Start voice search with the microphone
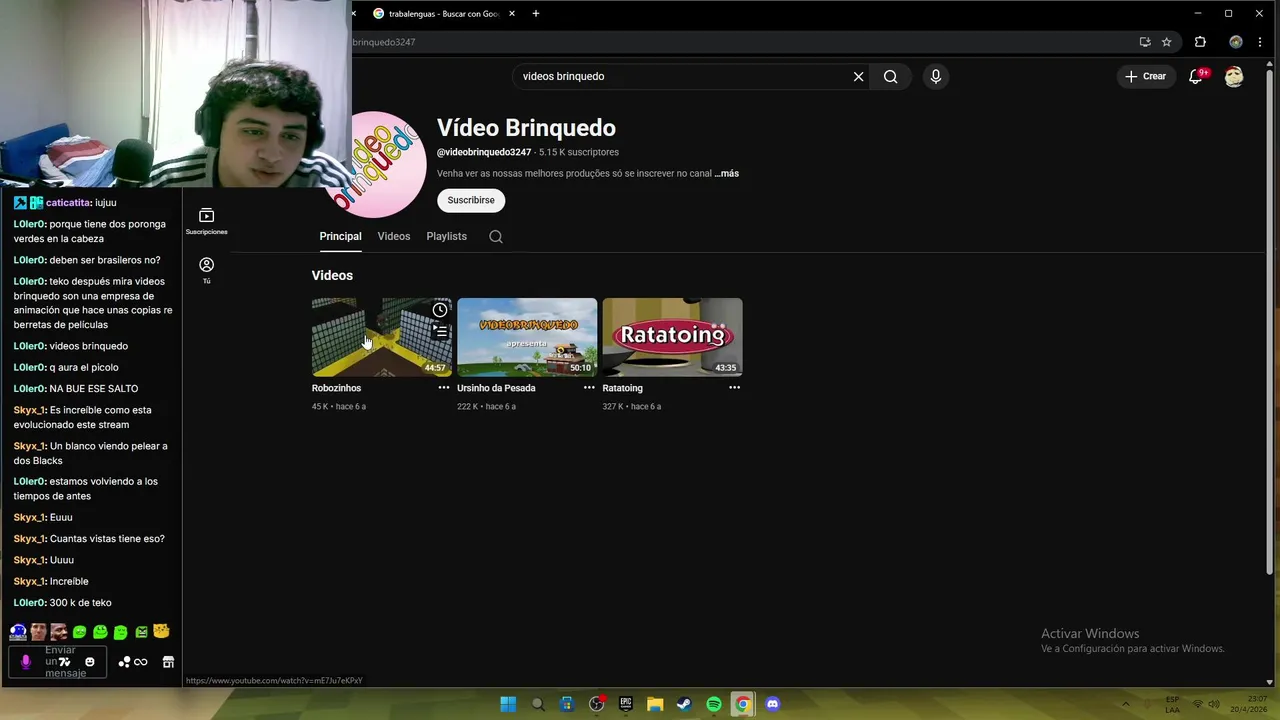 point(936,76)
